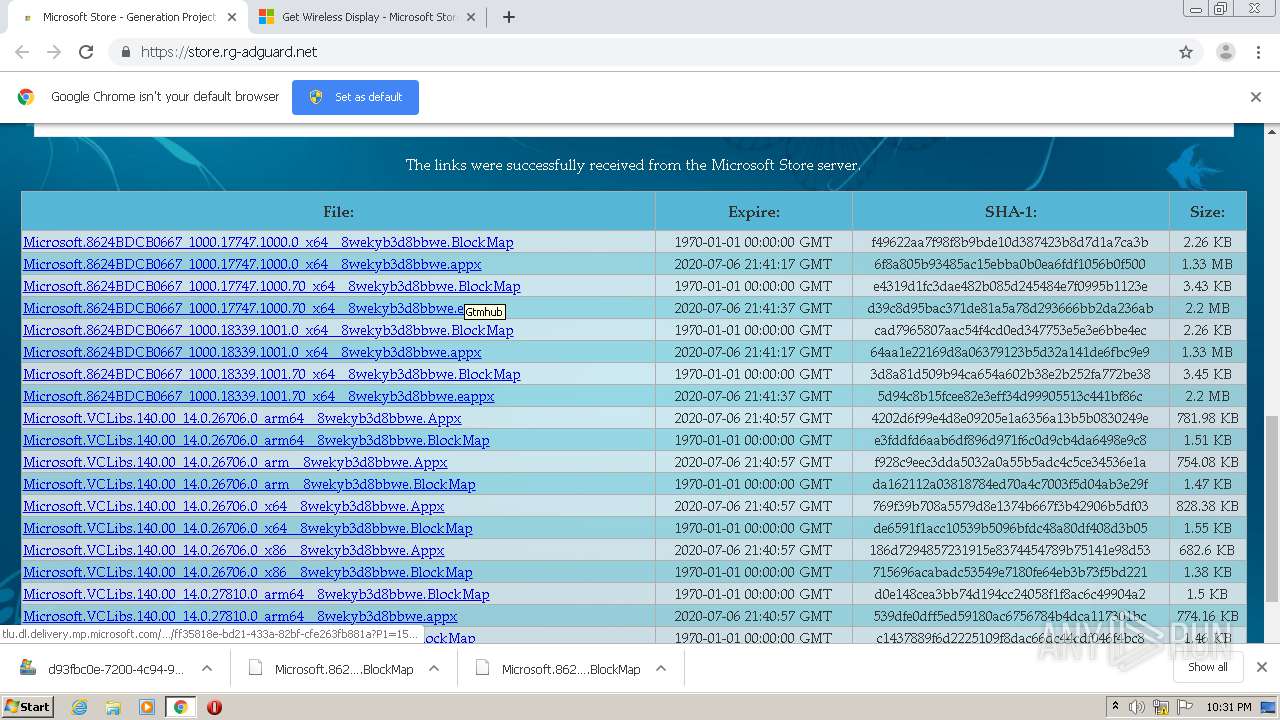Download 1000.17747.1000.70 x64 BlockMap file
1280x720 pixels.
pyautogui.click(x=272, y=286)
